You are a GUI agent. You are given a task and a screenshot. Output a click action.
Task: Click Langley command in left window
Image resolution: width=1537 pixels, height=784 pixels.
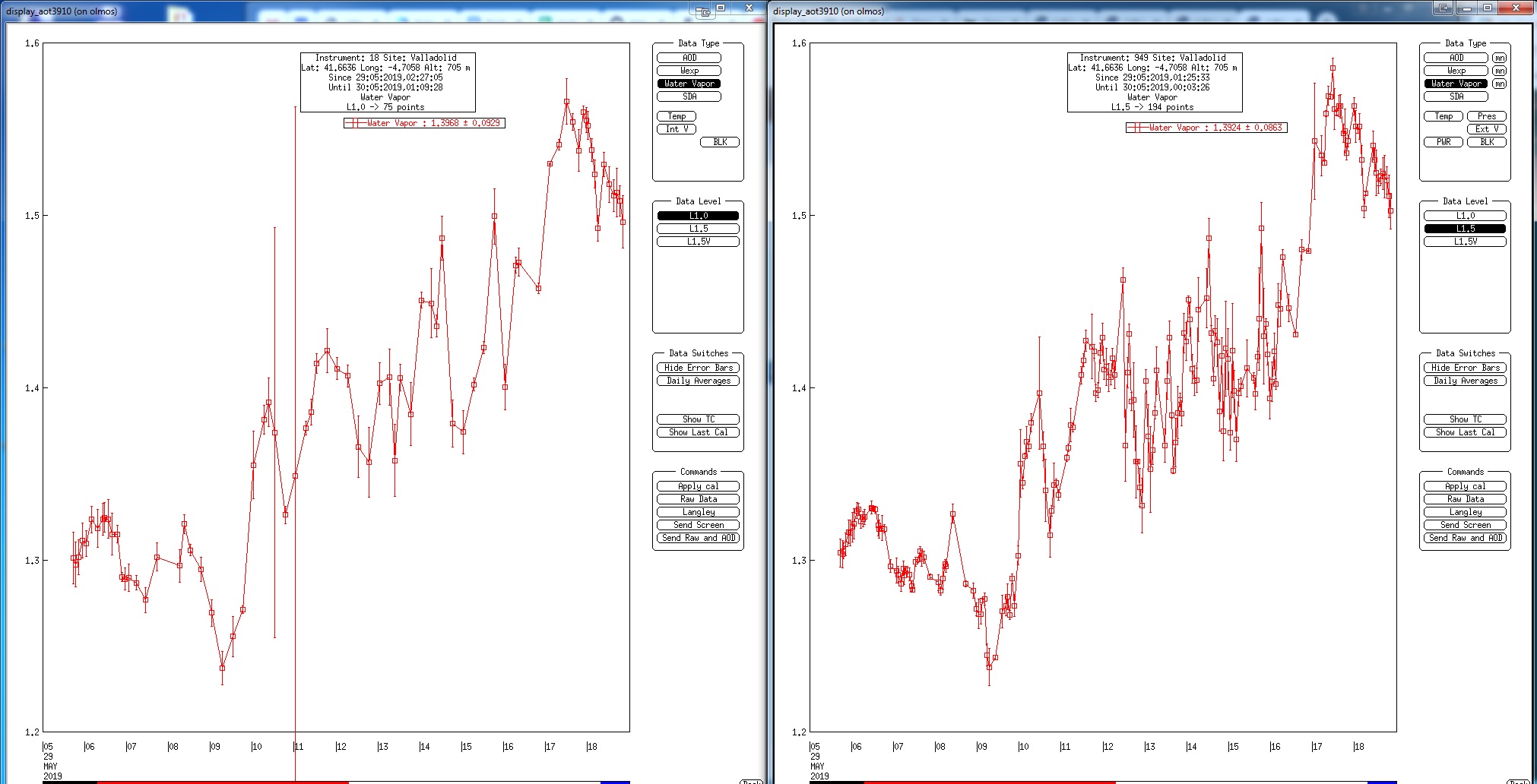pos(698,512)
